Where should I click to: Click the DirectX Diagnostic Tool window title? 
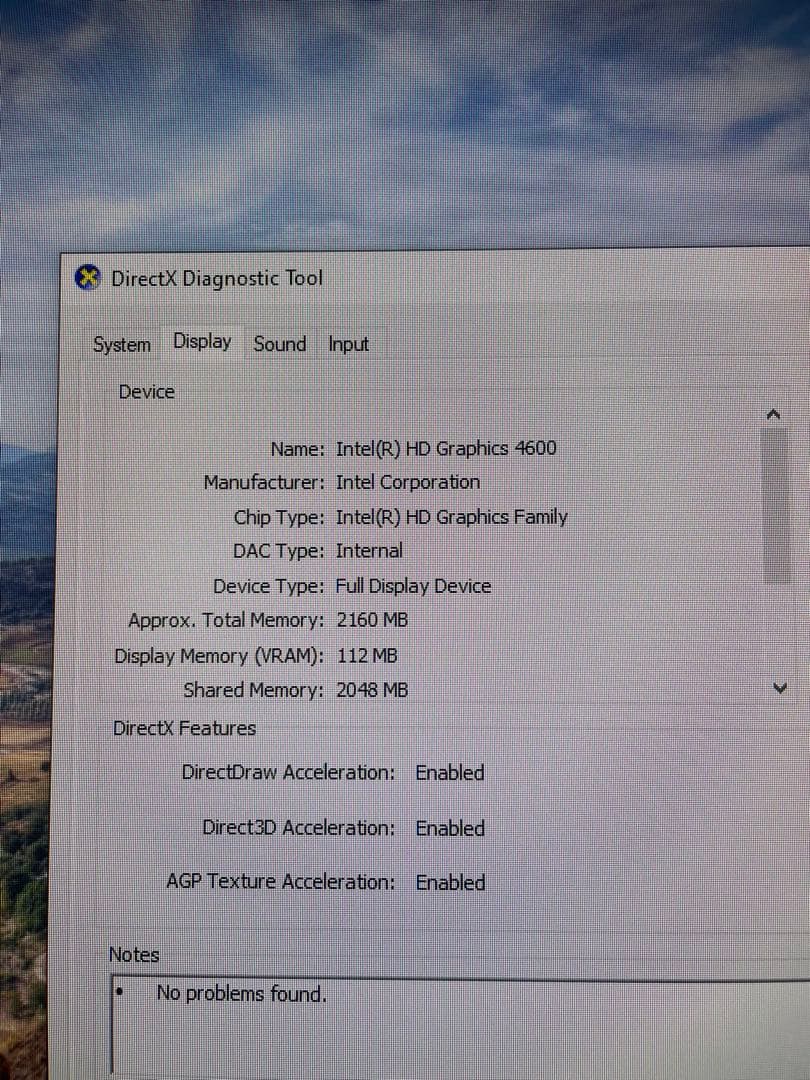click(x=217, y=279)
